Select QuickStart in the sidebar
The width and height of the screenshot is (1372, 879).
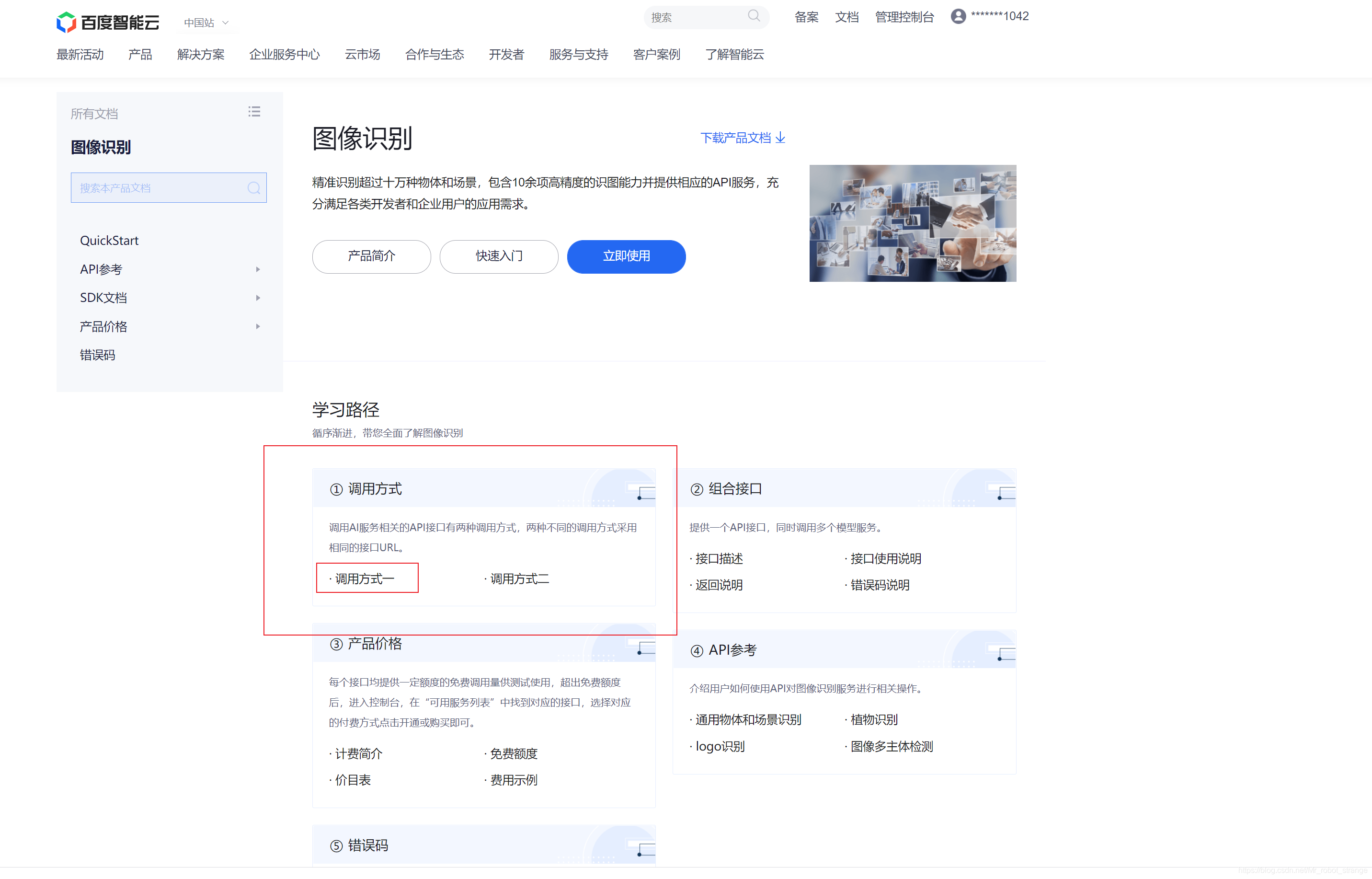point(110,240)
